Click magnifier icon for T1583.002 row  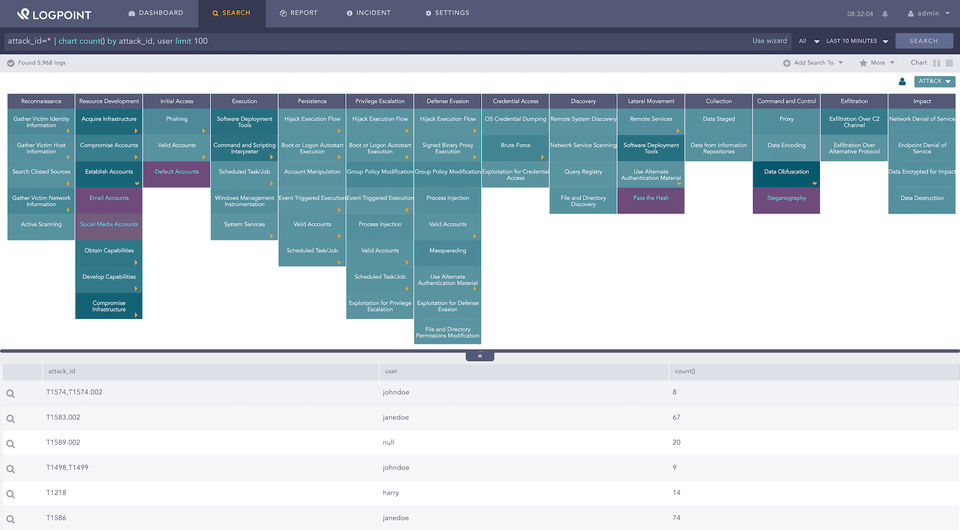coord(10,419)
